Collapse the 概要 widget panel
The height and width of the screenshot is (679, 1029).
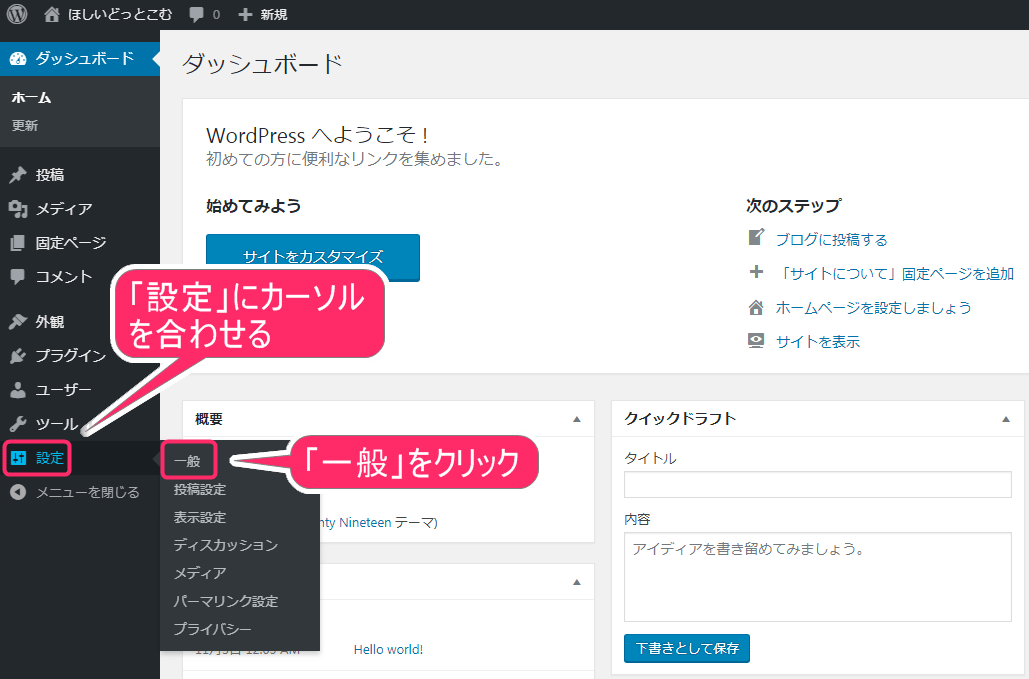point(576,419)
